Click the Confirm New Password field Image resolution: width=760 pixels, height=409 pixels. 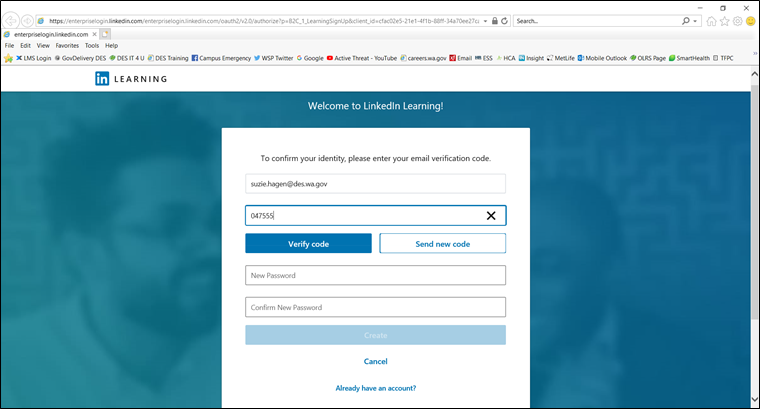pos(376,307)
